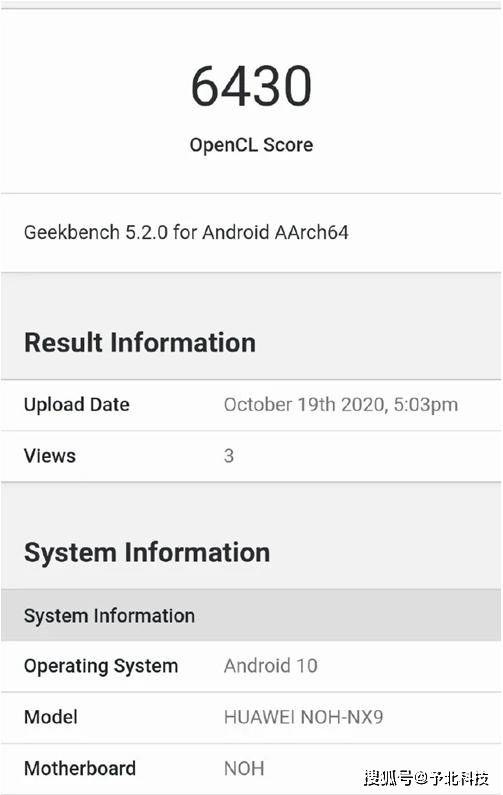The width and height of the screenshot is (503, 795).
Task: Click the 5:03pm upload time
Action: tap(425, 405)
